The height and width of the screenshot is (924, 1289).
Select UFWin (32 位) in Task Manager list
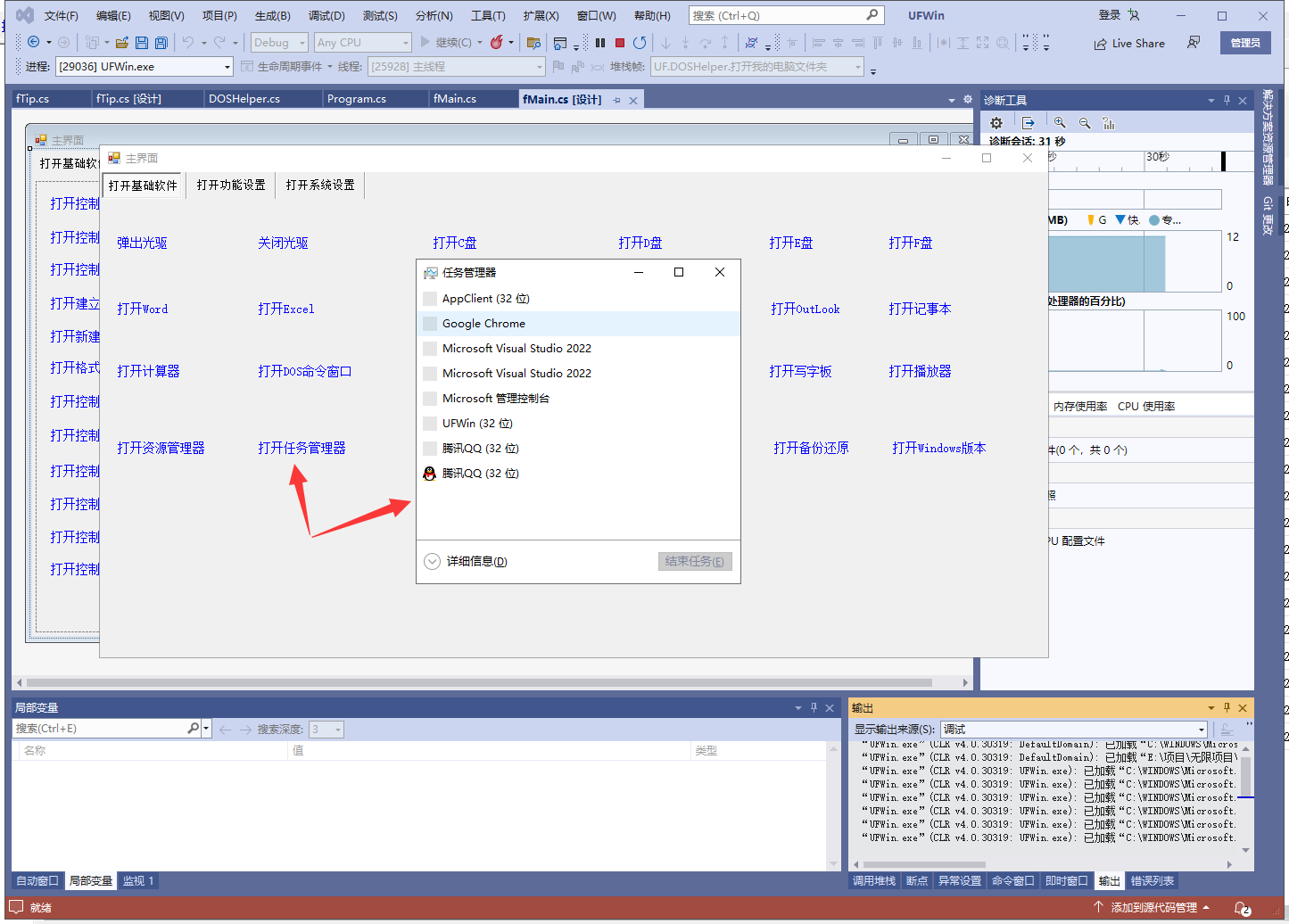[x=579, y=424]
